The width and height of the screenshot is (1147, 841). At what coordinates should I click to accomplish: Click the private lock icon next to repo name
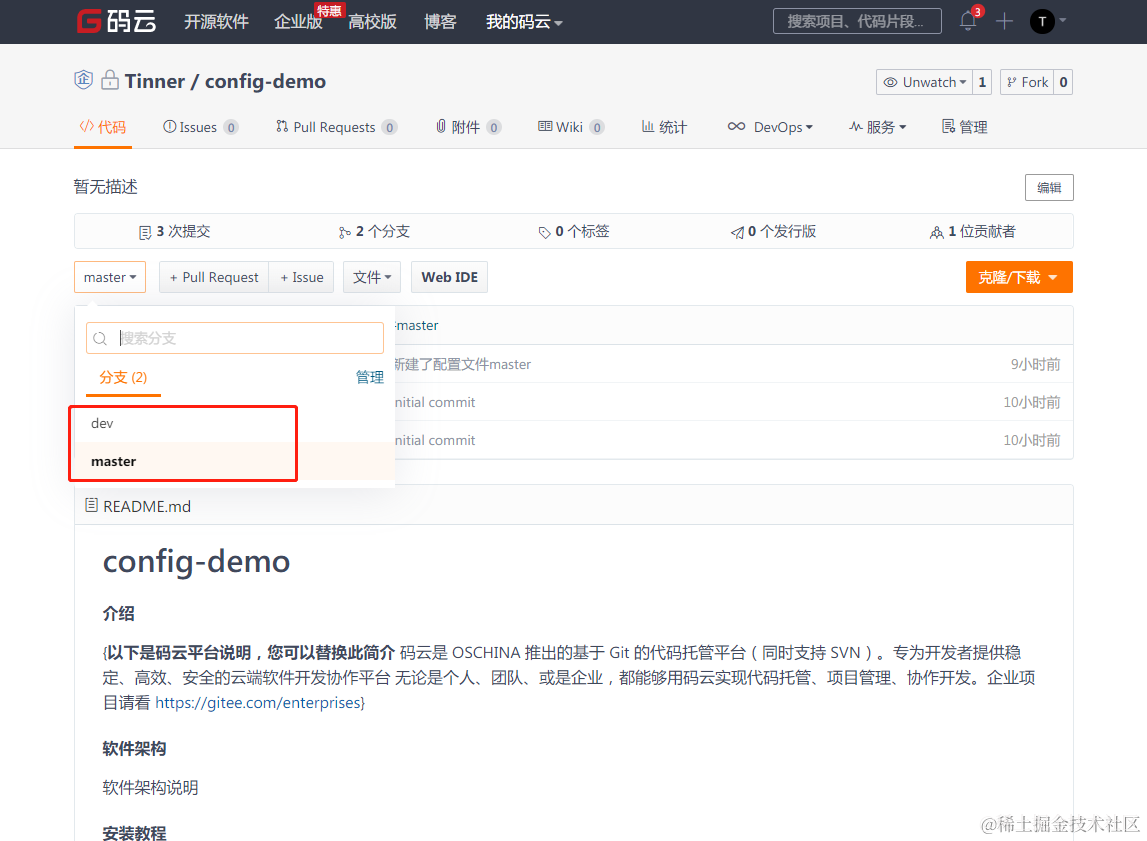[110, 79]
